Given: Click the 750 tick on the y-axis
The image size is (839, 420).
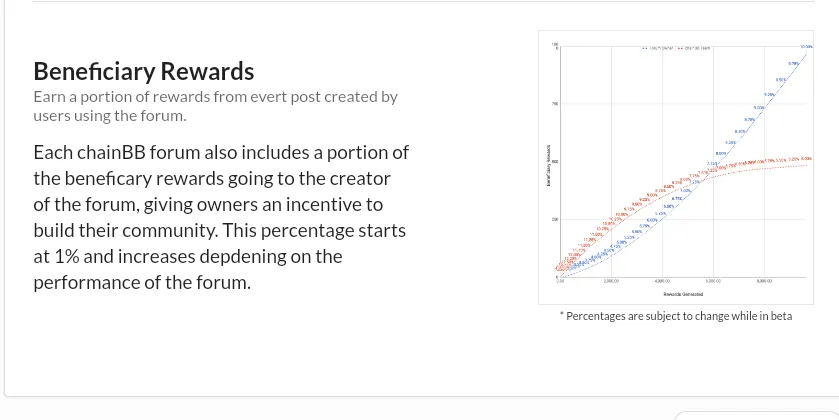Looking at the screenshot, I should pyautogui.click(x=555, y=104).
